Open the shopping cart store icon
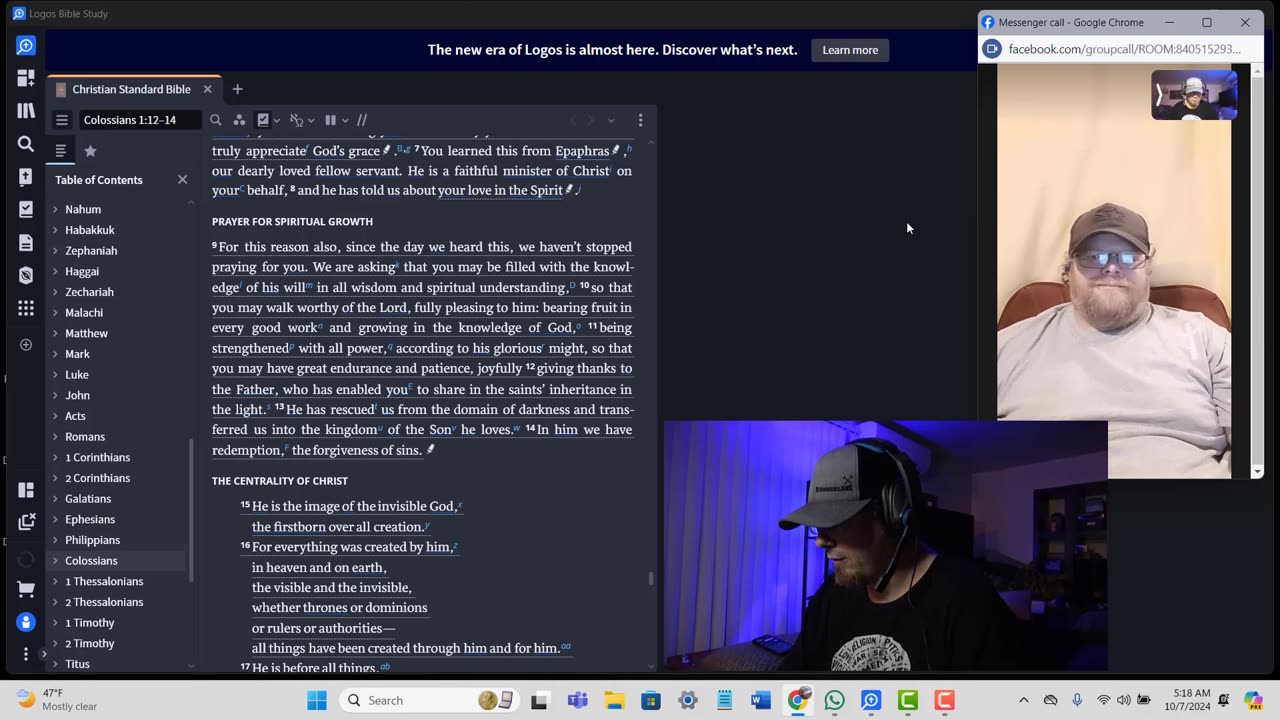The width and height of the screenshot is (1280, 720). [x=26, y=589]
